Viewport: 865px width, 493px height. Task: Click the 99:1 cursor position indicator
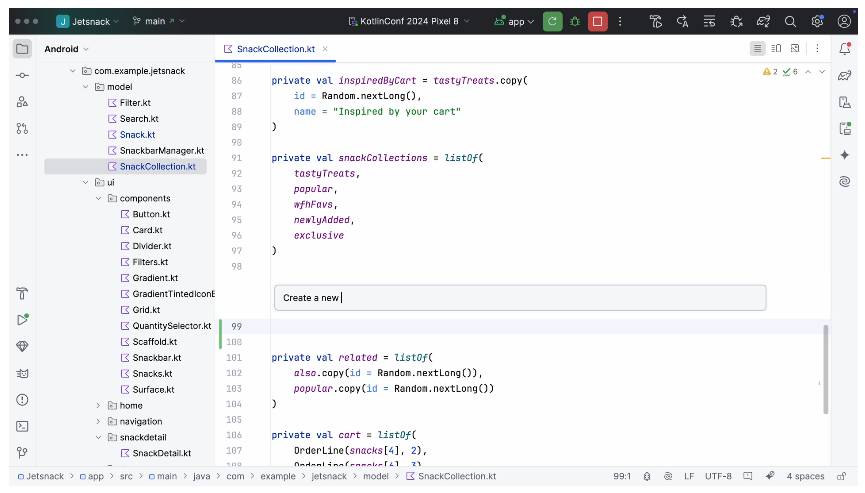(x=622, y=476)
